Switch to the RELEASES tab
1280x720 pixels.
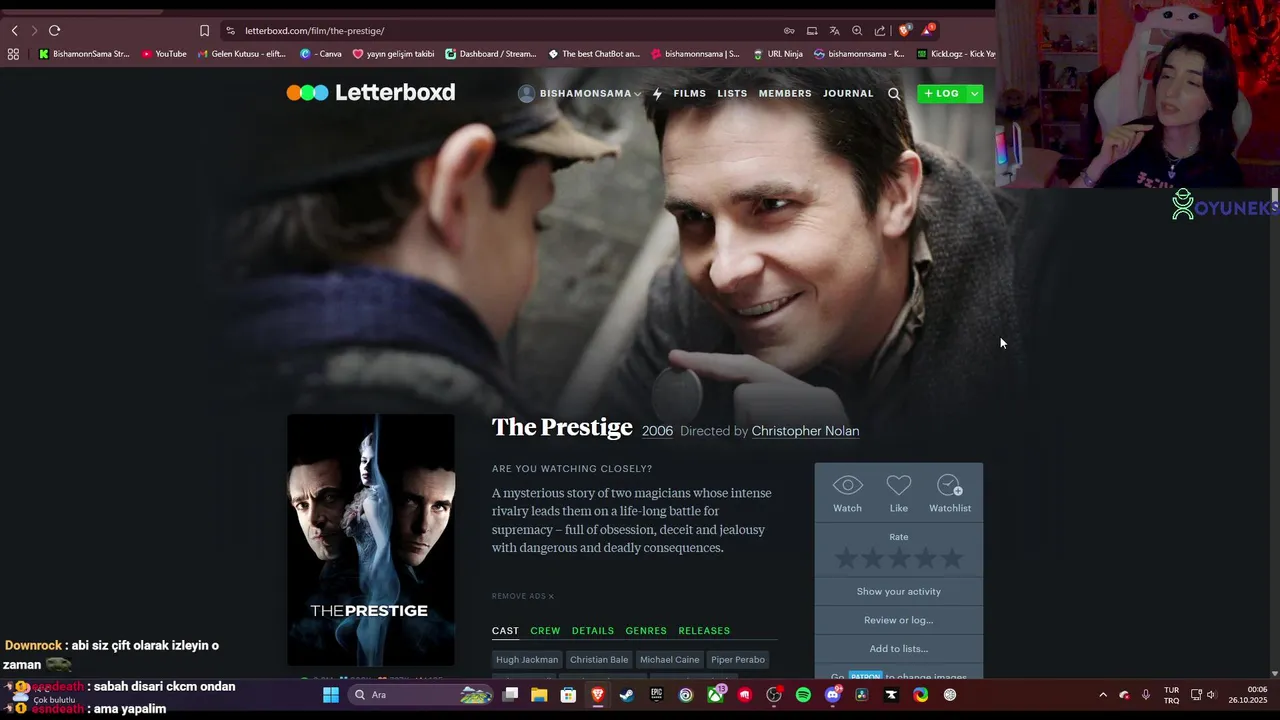[x=704, y=631]
